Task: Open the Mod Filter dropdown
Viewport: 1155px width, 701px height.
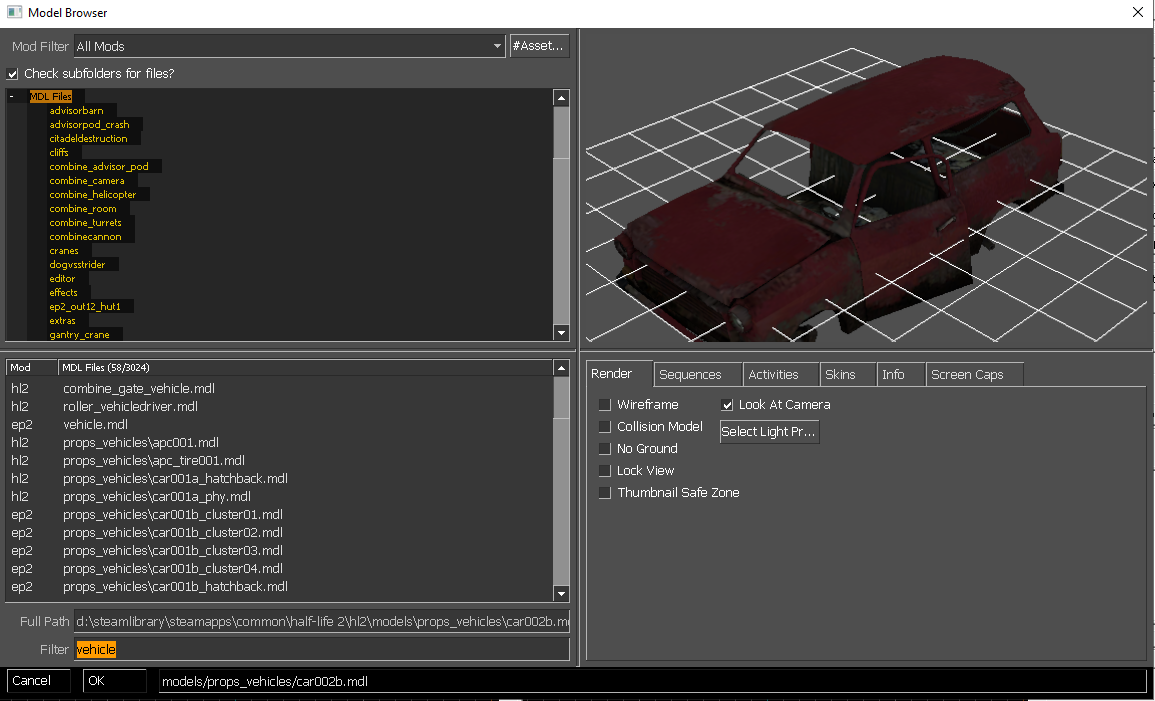Action: coord(497,46)
